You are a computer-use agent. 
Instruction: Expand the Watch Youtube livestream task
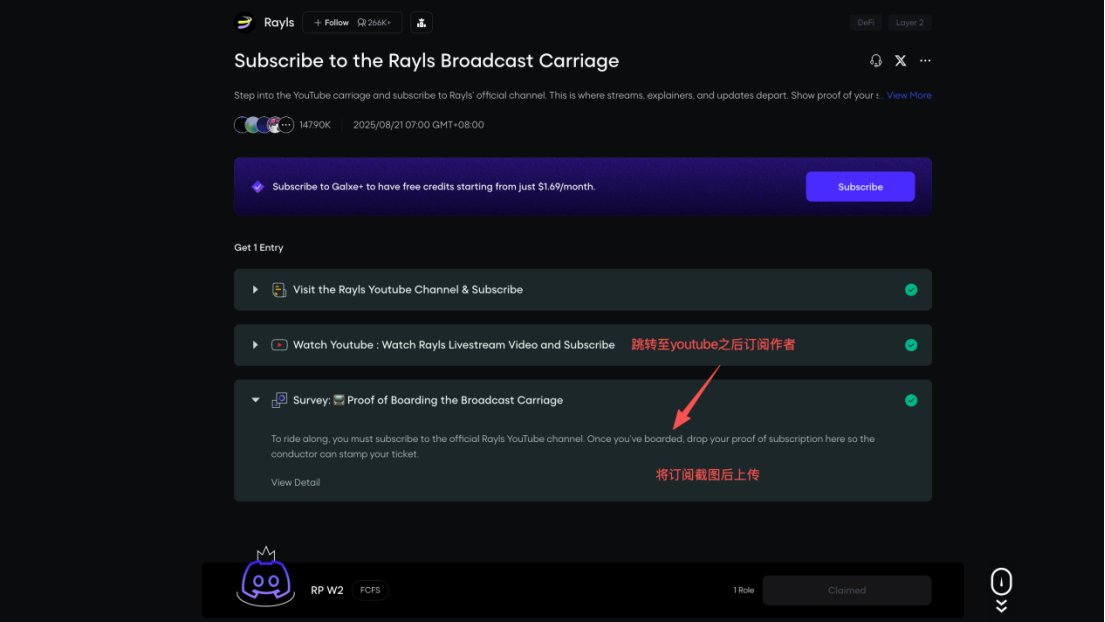(255, 345)
